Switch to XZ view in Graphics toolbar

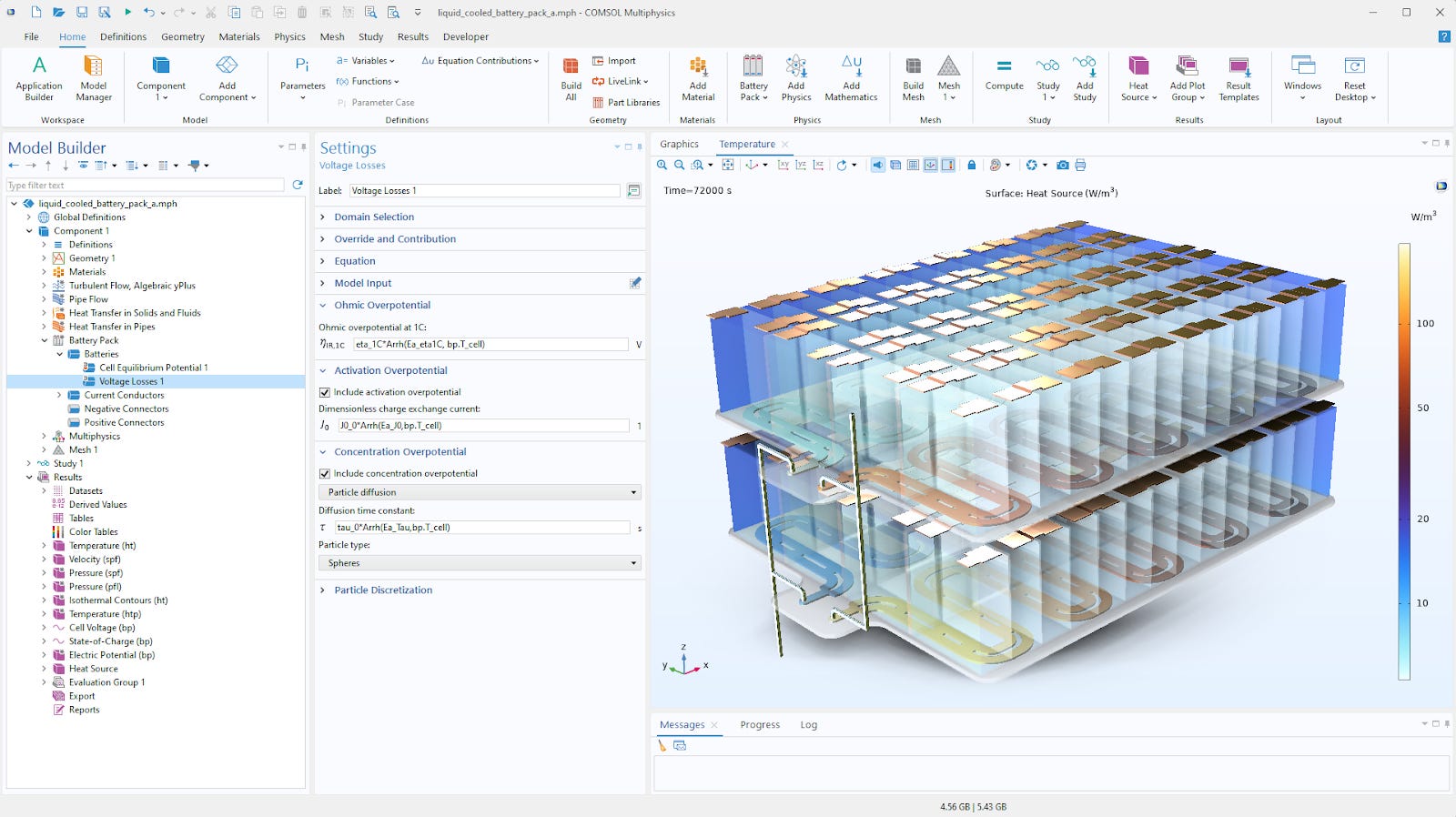[x=819, y=166]
